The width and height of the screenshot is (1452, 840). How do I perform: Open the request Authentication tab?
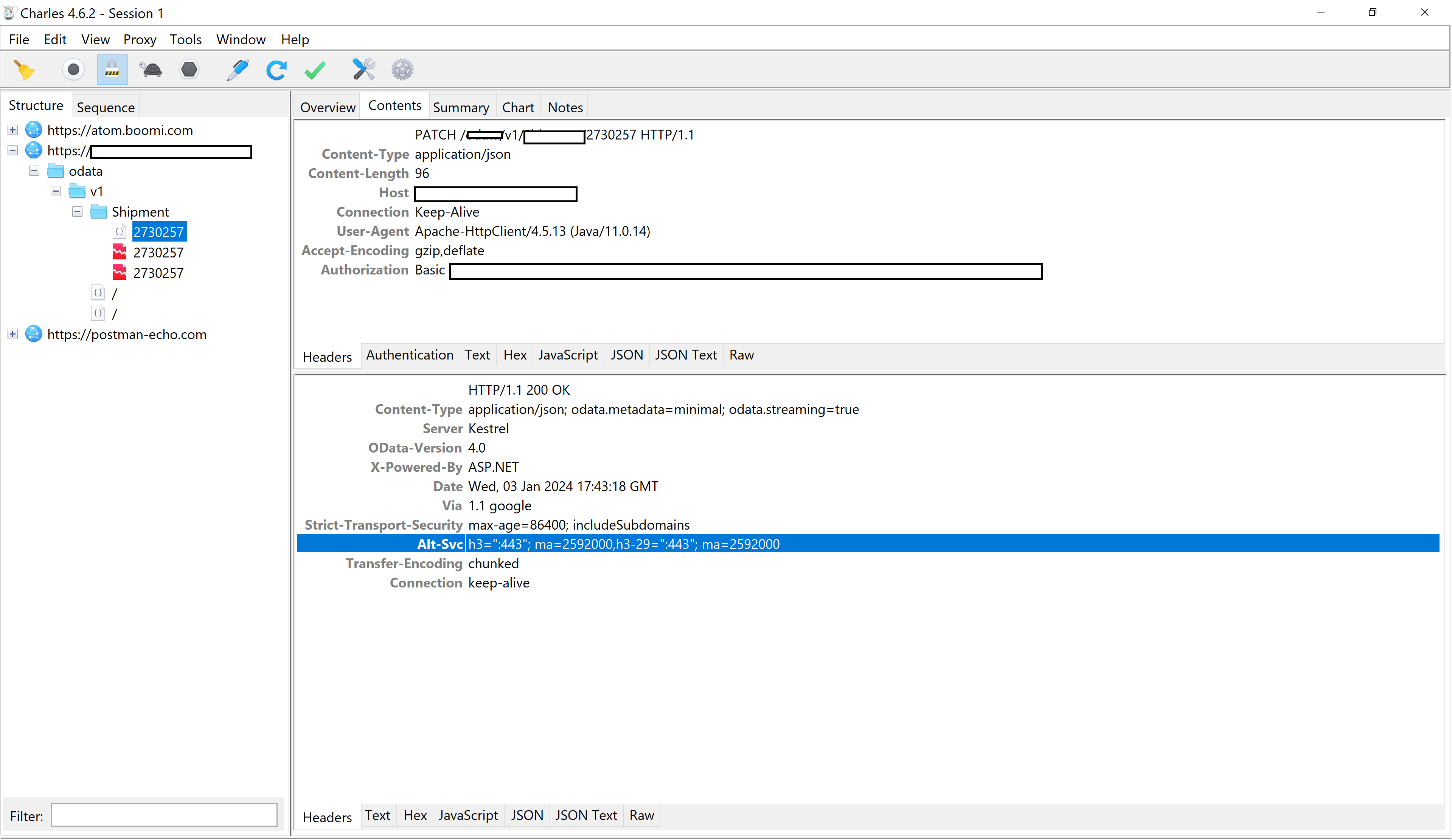[410, 355]
